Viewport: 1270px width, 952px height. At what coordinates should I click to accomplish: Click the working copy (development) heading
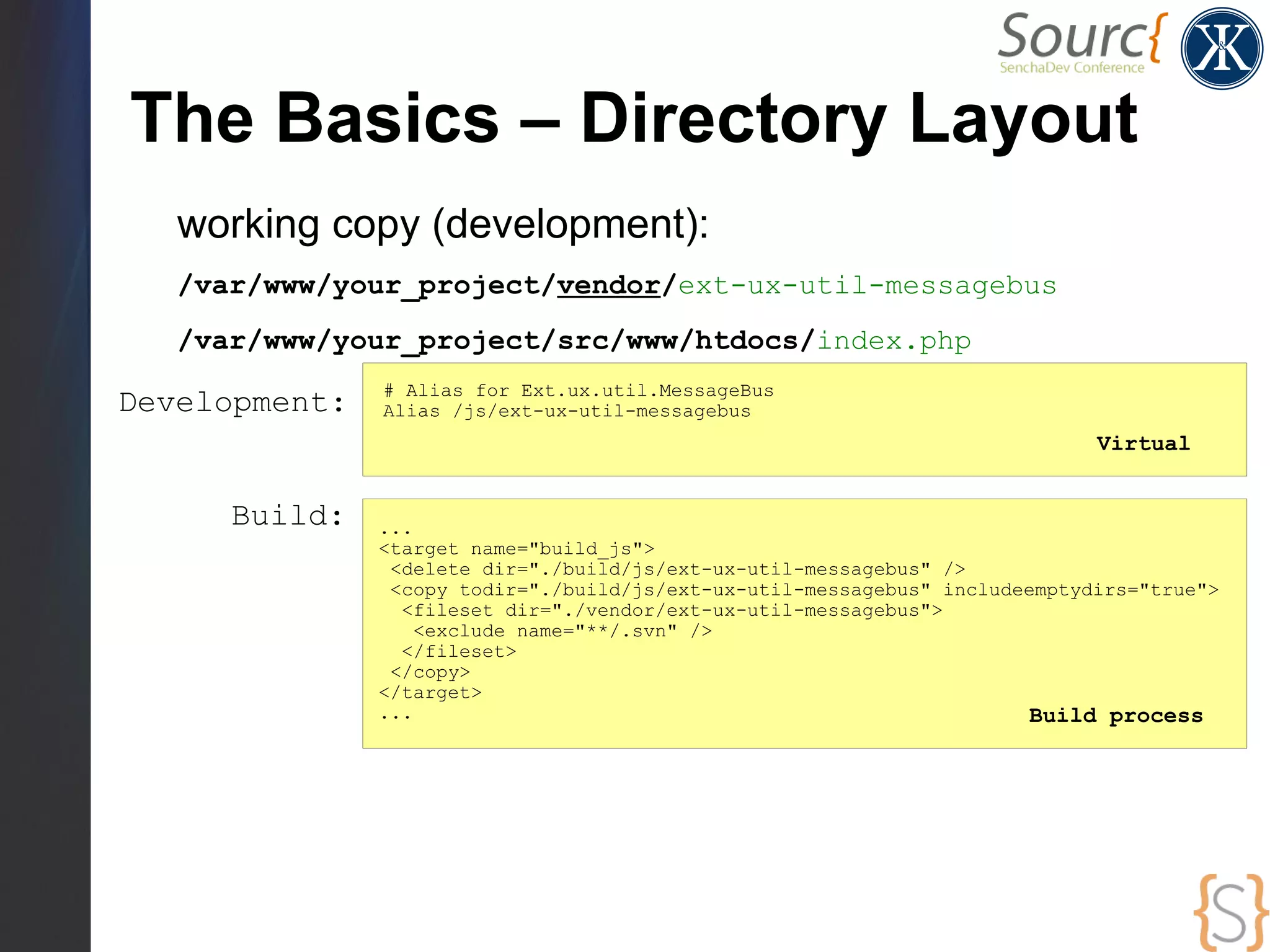click(x=442, y=224)
